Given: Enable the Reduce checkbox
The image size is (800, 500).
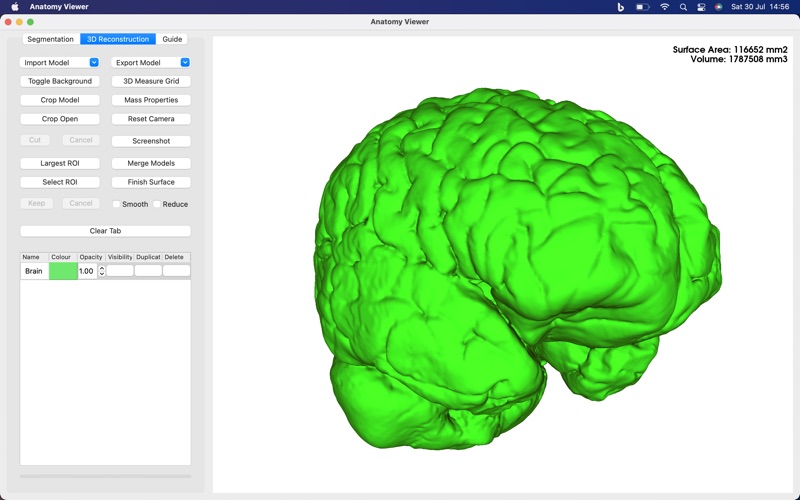Looking at the screenshot, I should coord(157,204).
